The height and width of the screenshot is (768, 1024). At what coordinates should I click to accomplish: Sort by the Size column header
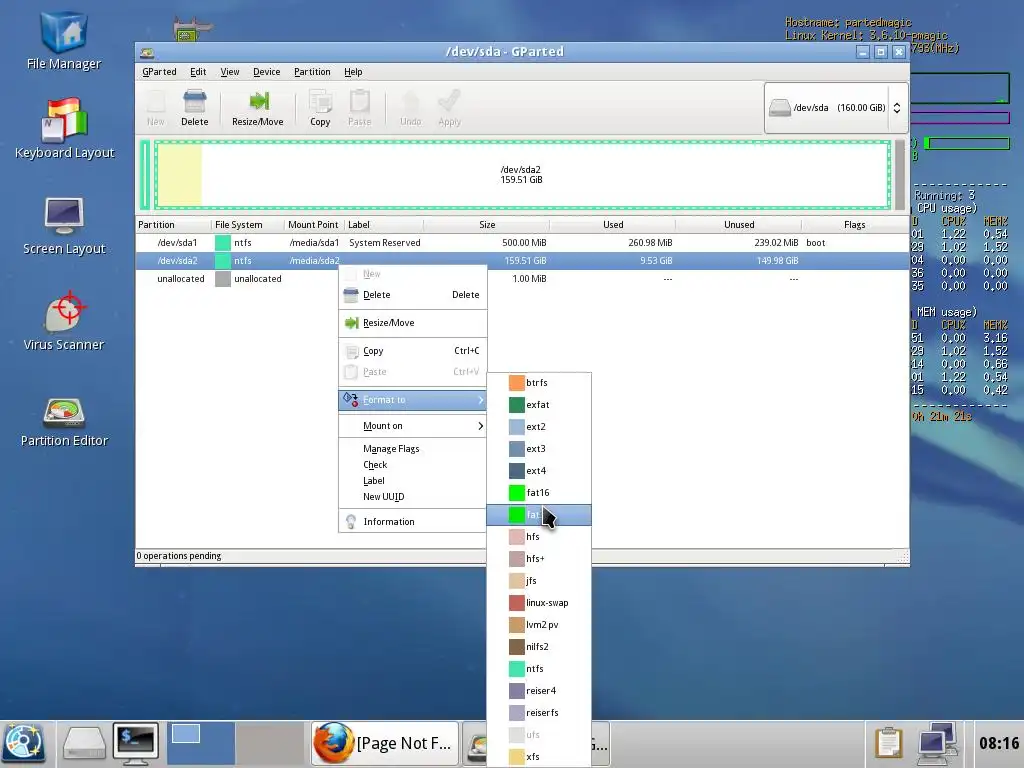(x=487, y=225)
